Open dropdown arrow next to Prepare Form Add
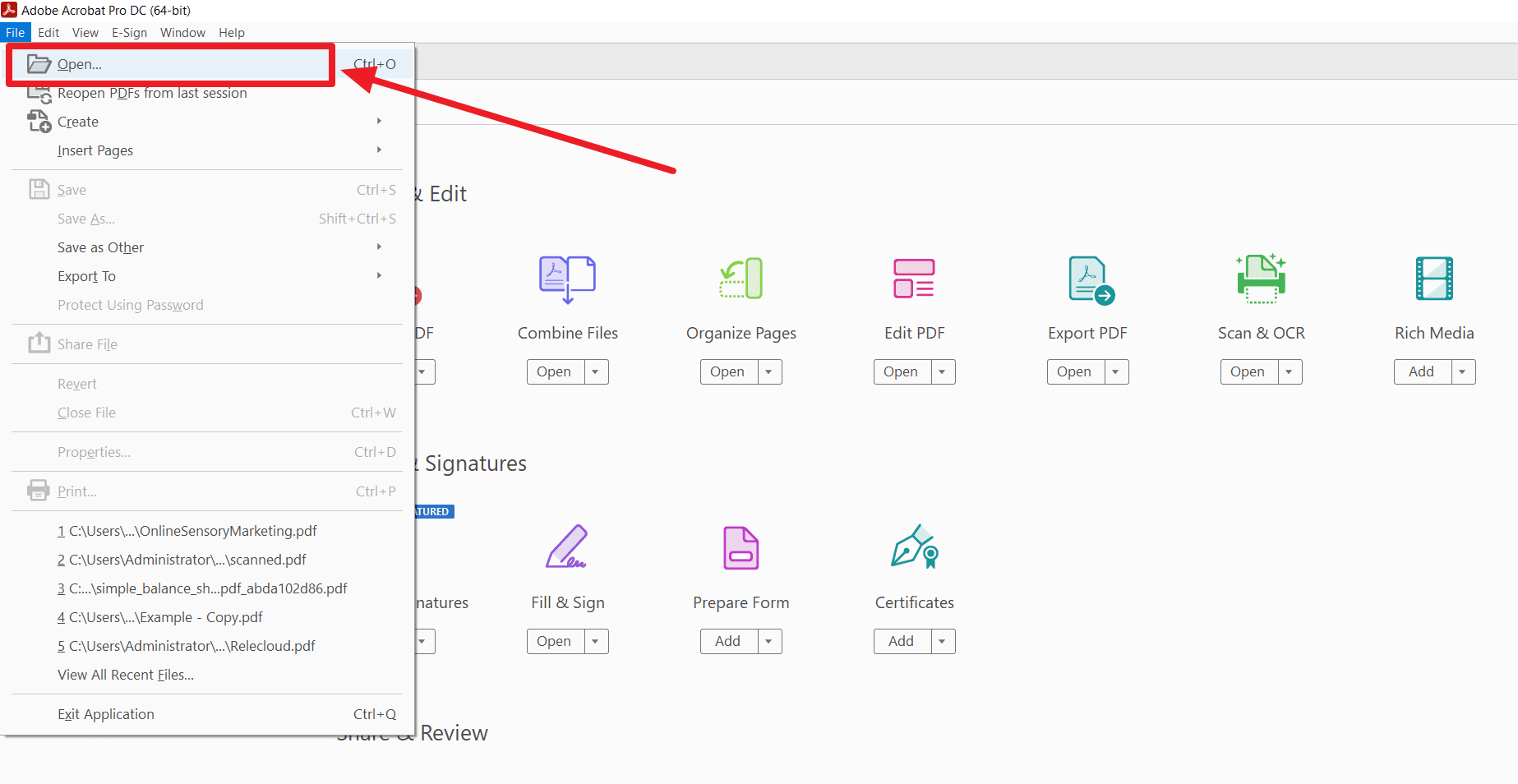The image size is (1518, 784). click(x=769, y=641)
